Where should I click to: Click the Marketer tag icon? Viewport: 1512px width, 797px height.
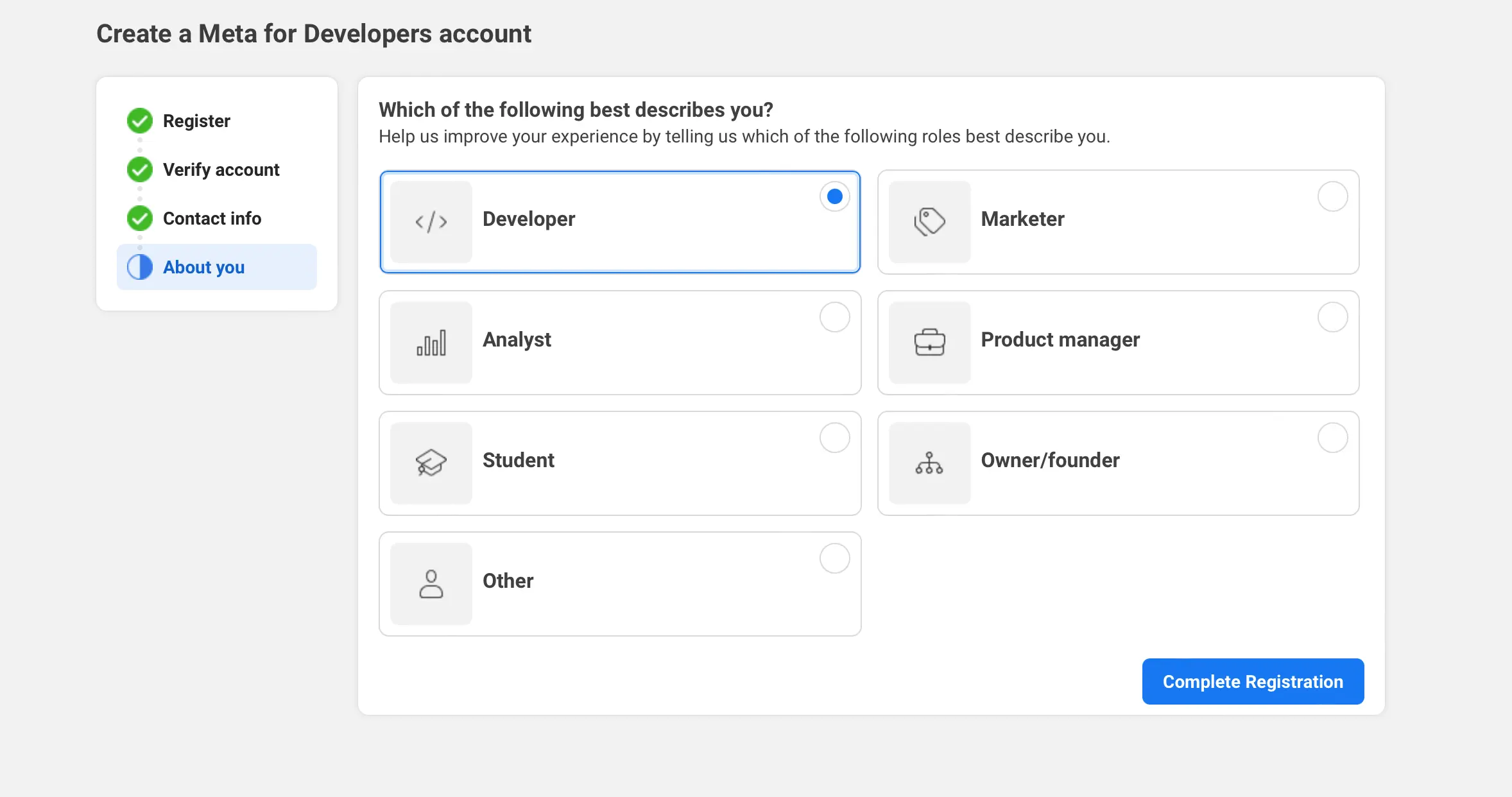930,222
